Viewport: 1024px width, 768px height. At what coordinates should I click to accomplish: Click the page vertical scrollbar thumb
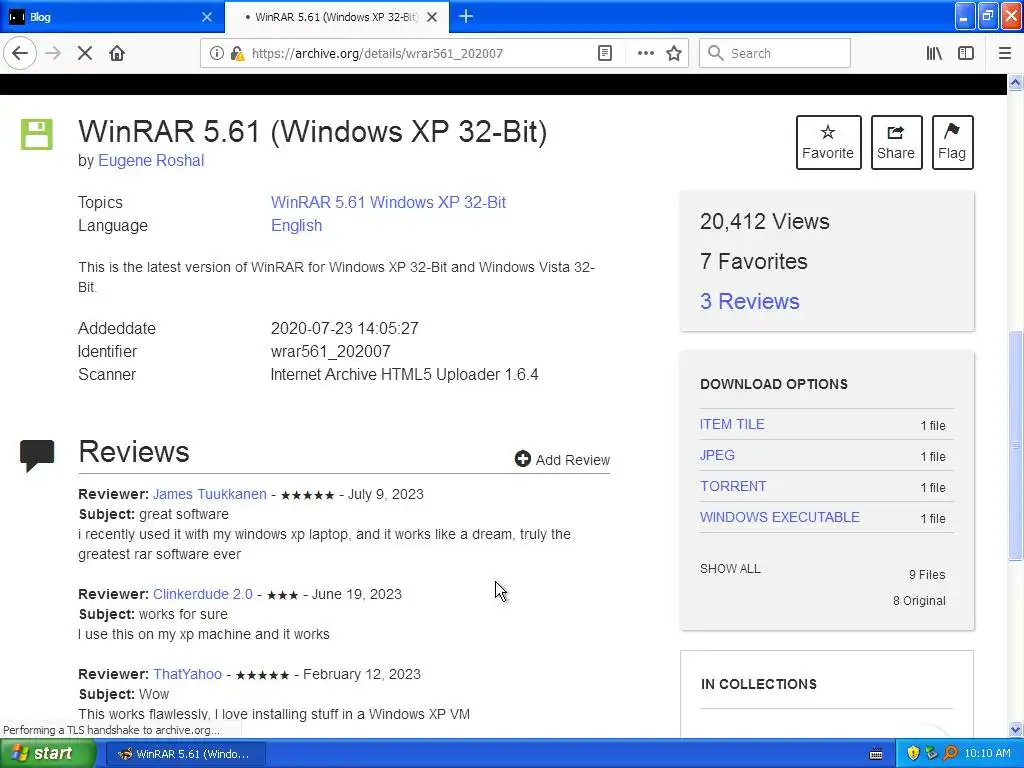coord(1015,445)
